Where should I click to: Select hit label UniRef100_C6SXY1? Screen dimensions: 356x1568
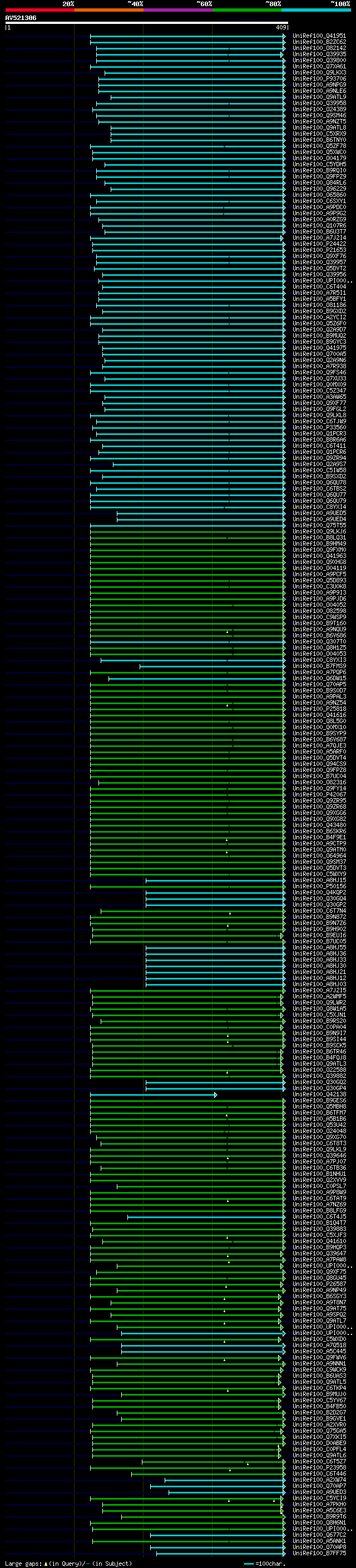(319, 201)
